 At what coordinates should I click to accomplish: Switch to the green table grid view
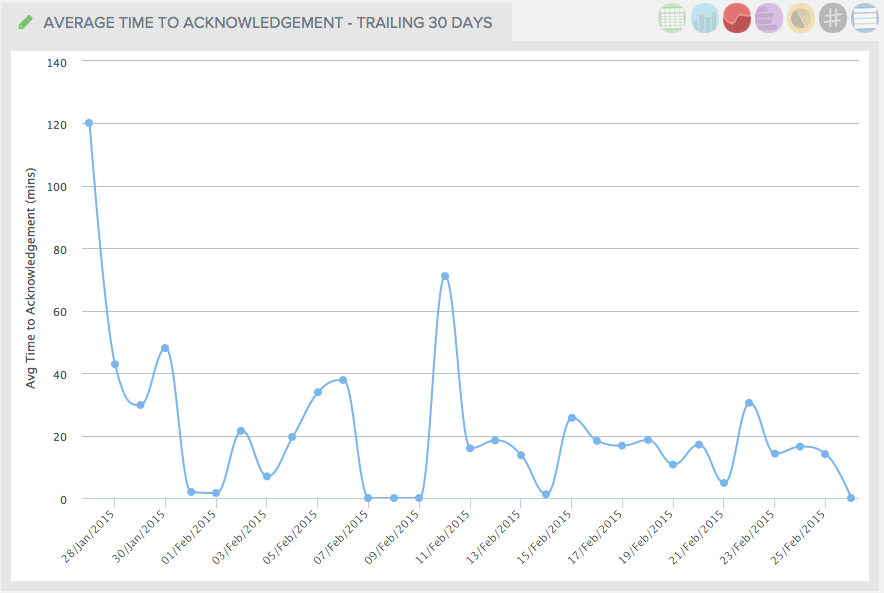[672, 18]
